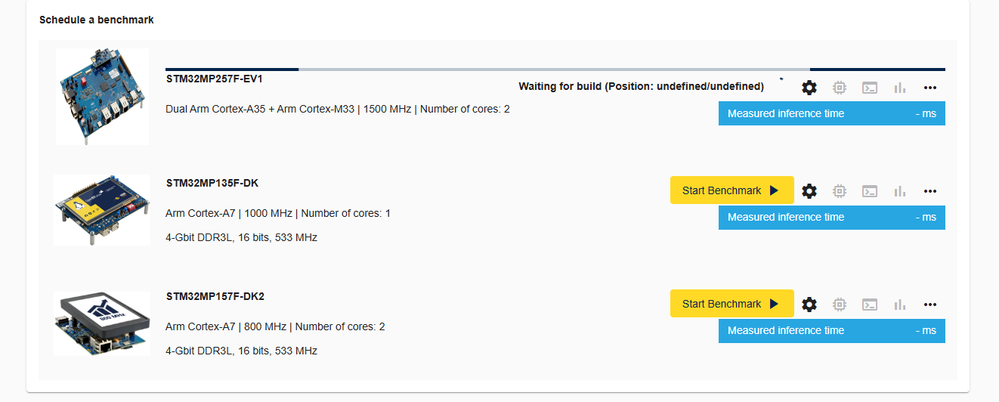Click chip icon for STM32MP257F-EV1 board
The width and height of the screenshot is (999, 402).
[840, 88]
